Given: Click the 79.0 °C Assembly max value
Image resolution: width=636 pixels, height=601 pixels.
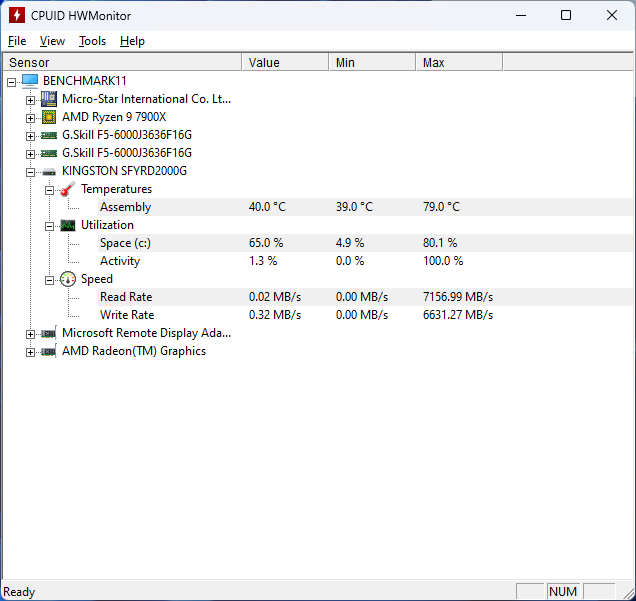Looking at the screenshot, I should coord(441,207).
